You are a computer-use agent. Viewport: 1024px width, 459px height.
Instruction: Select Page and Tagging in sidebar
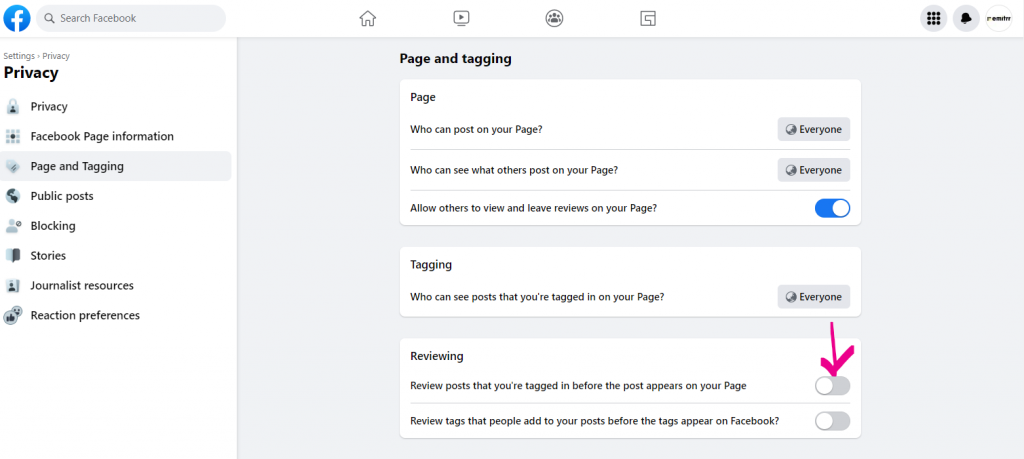[116, 166]
